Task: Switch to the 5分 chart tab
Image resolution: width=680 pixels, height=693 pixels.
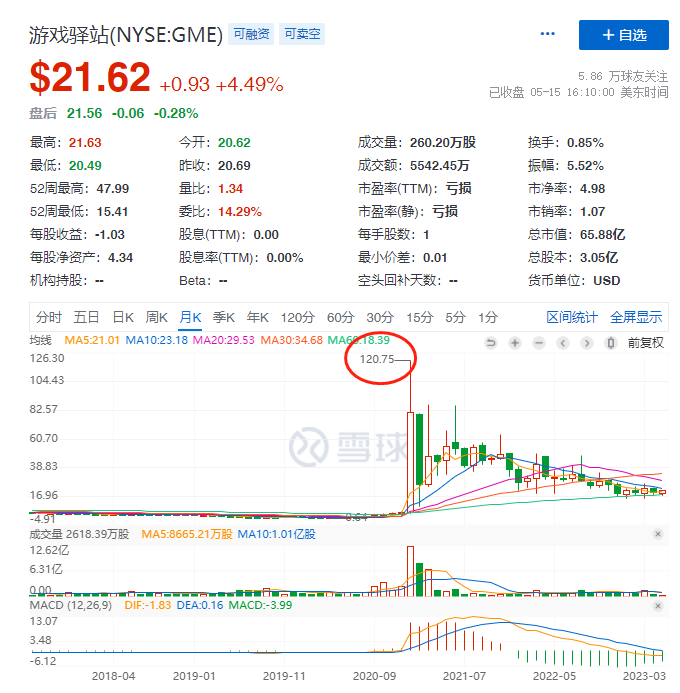Action: (455, 317)
